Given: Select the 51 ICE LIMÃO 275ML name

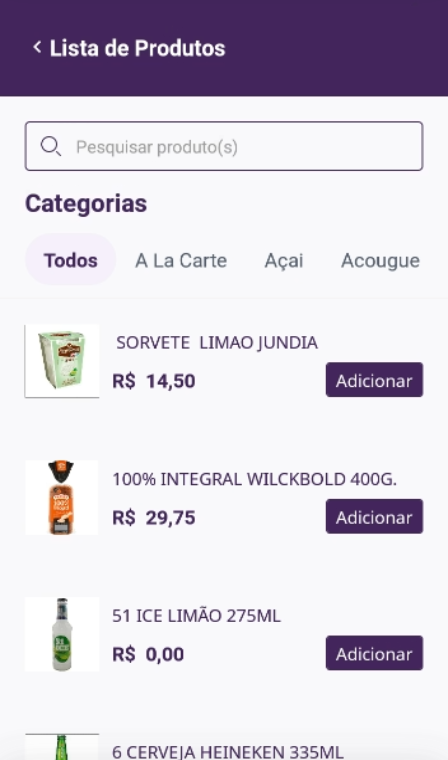Looking at the screenshot, I should [196, 616].
